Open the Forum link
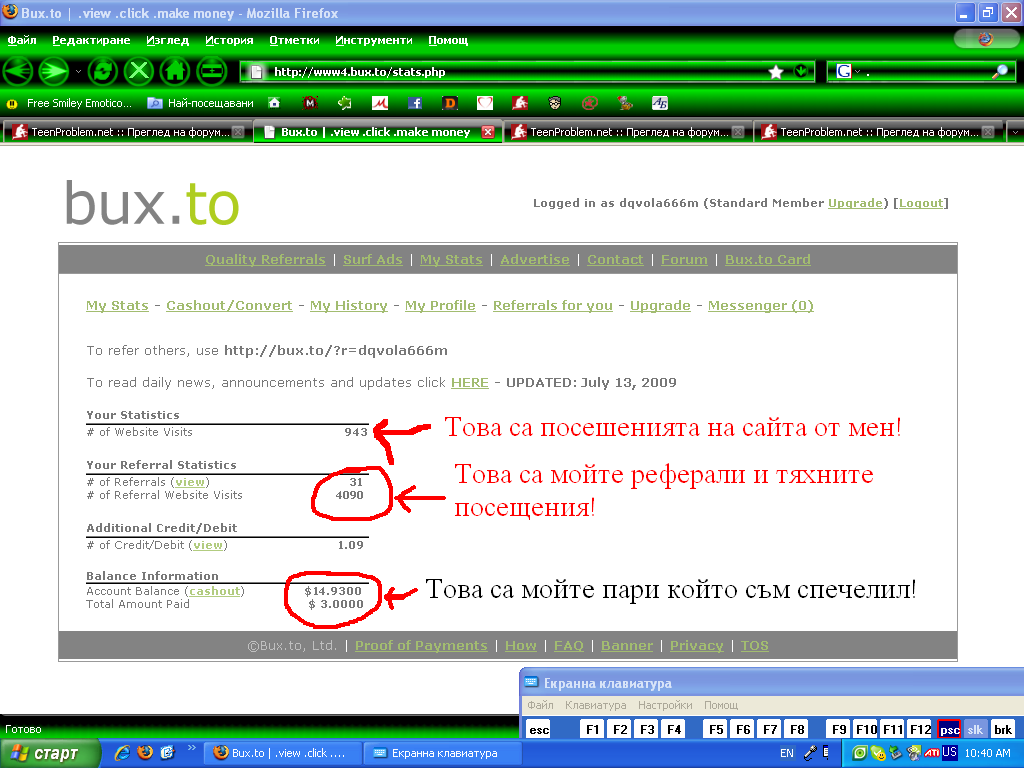Image resolution: width=1024 pixels, height=768 pixels. (684, 259)
